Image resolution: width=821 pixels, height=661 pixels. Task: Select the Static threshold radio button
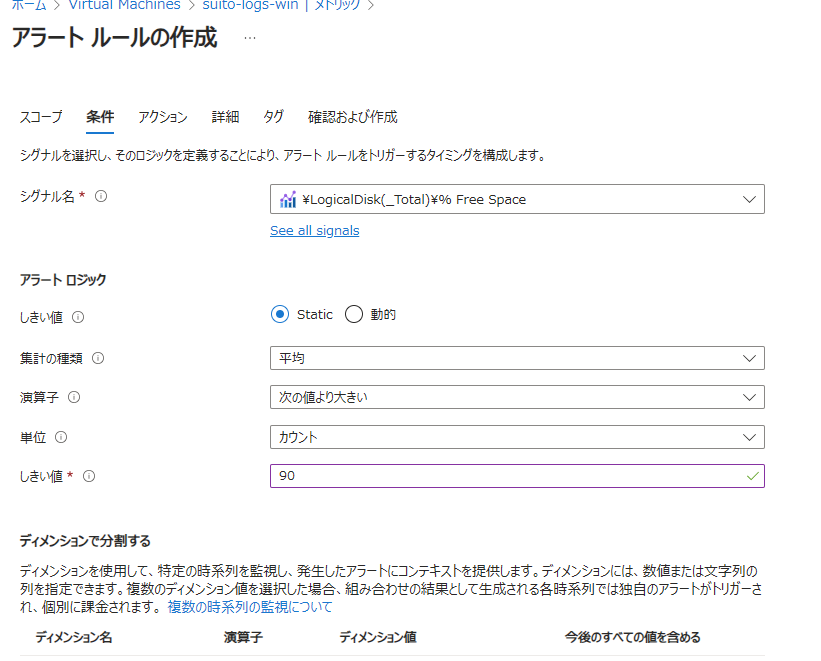(x=281, y=315)
